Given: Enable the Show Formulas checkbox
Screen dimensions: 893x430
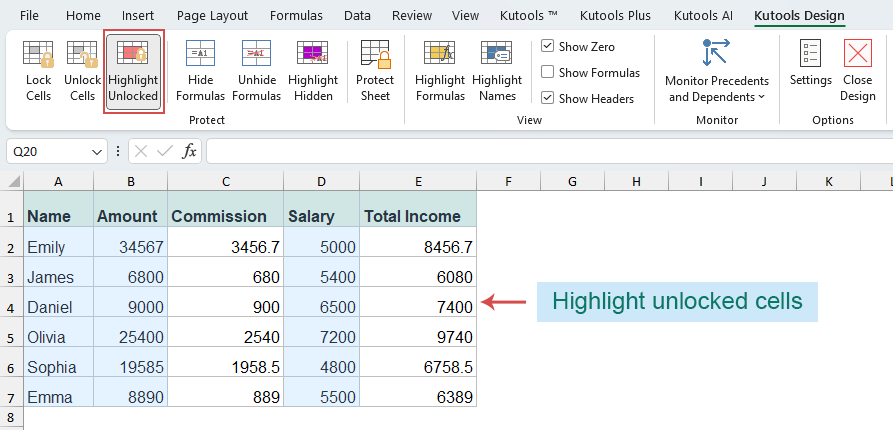Looking at the screenshot, I should (548, 72).
